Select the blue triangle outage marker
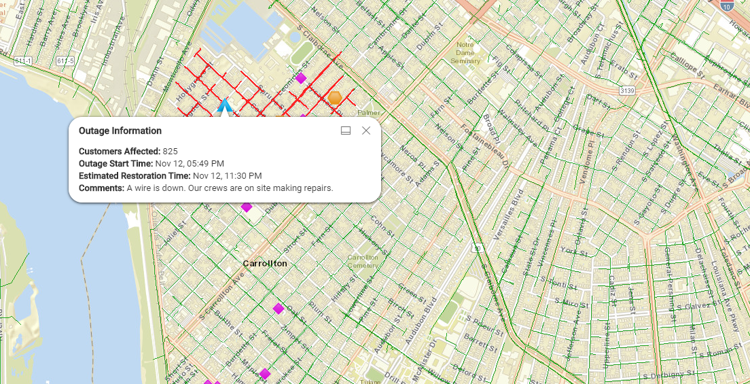The width and height of the screenshot is (750, 384). [x=224, y=106]
